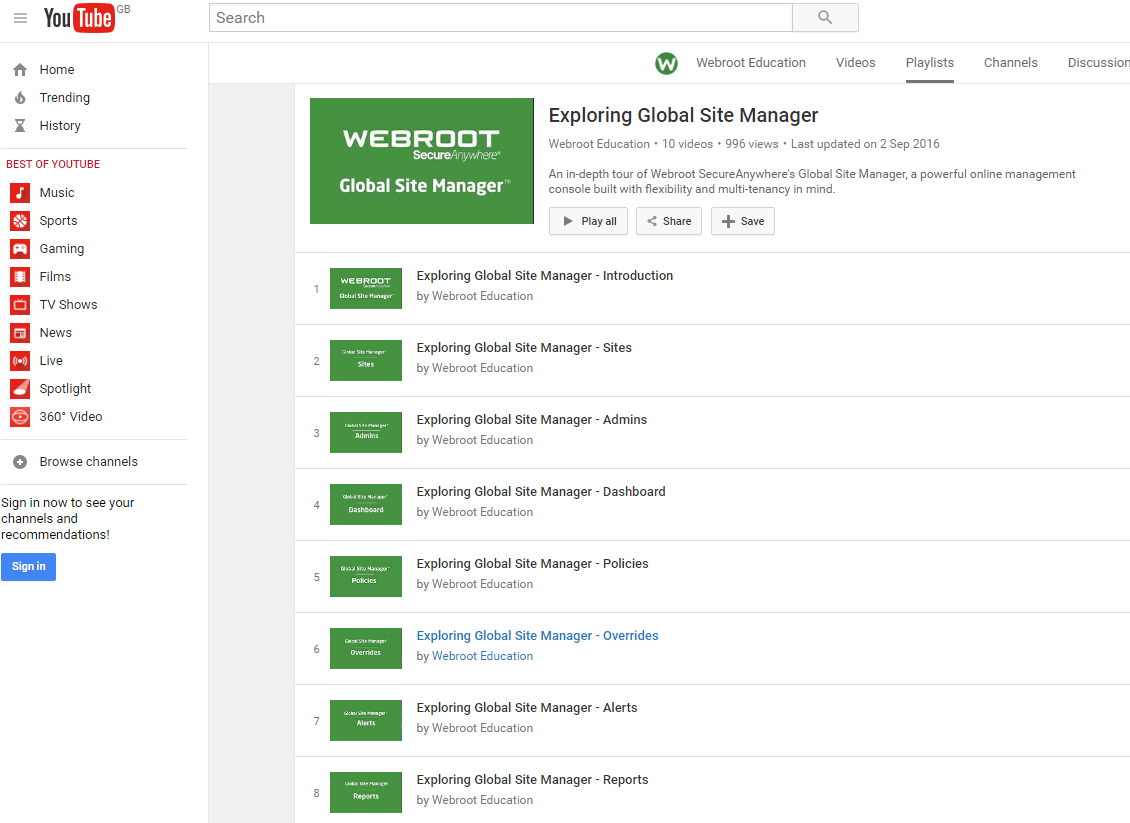Image resolution: width=1130 pixels, height=823 pixels.
Task: Open the History sidebar link
Action: coord(60,125)
